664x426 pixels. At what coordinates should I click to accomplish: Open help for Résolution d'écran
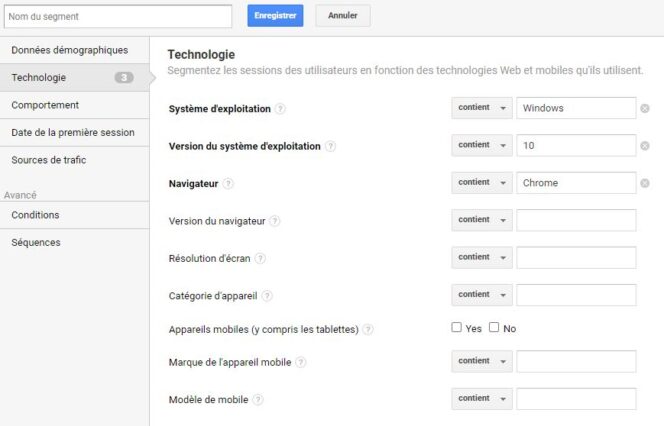260,258
